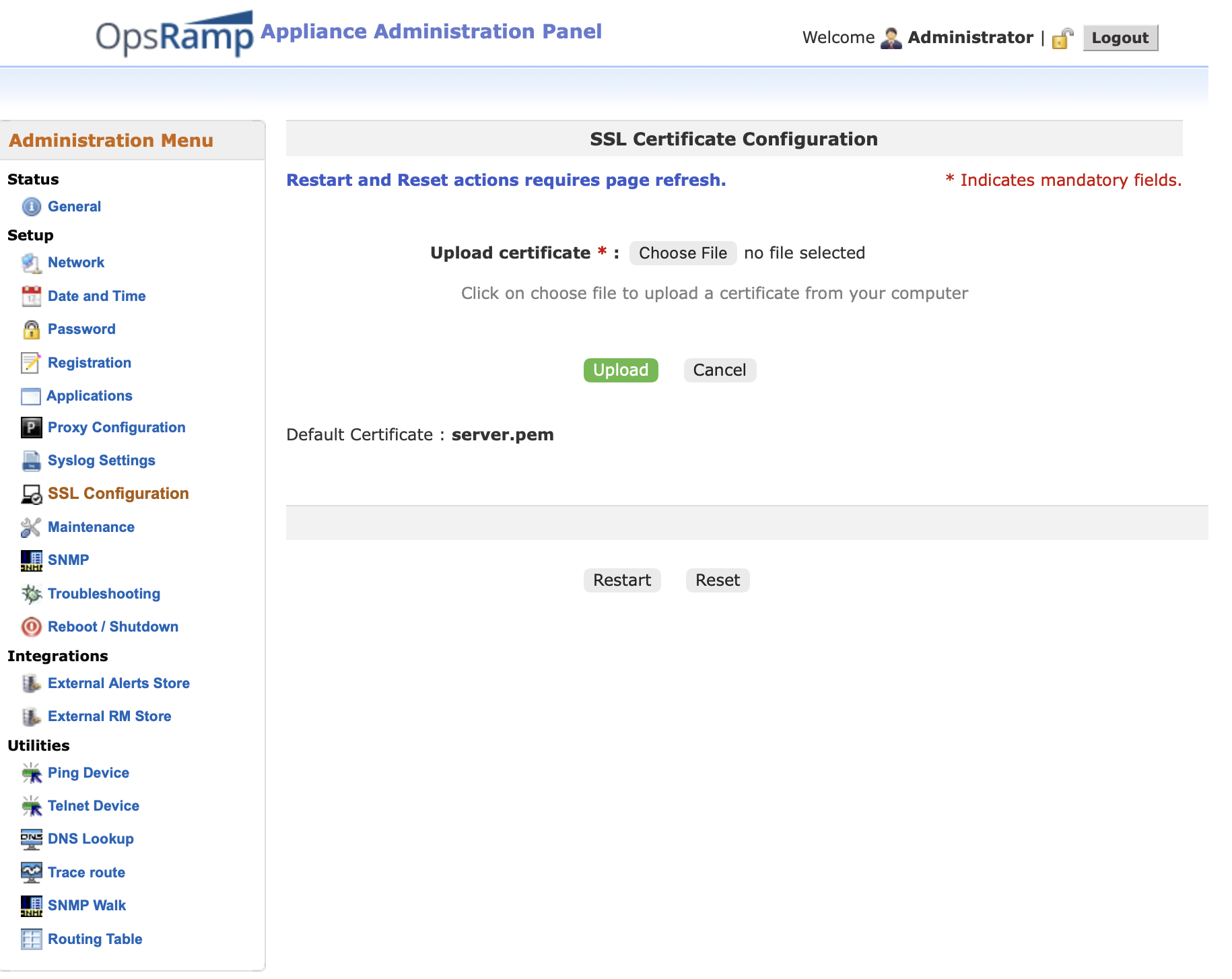Go to the Registration page
The width and height of the screenshot is (1232, 979).
point(89,363)
